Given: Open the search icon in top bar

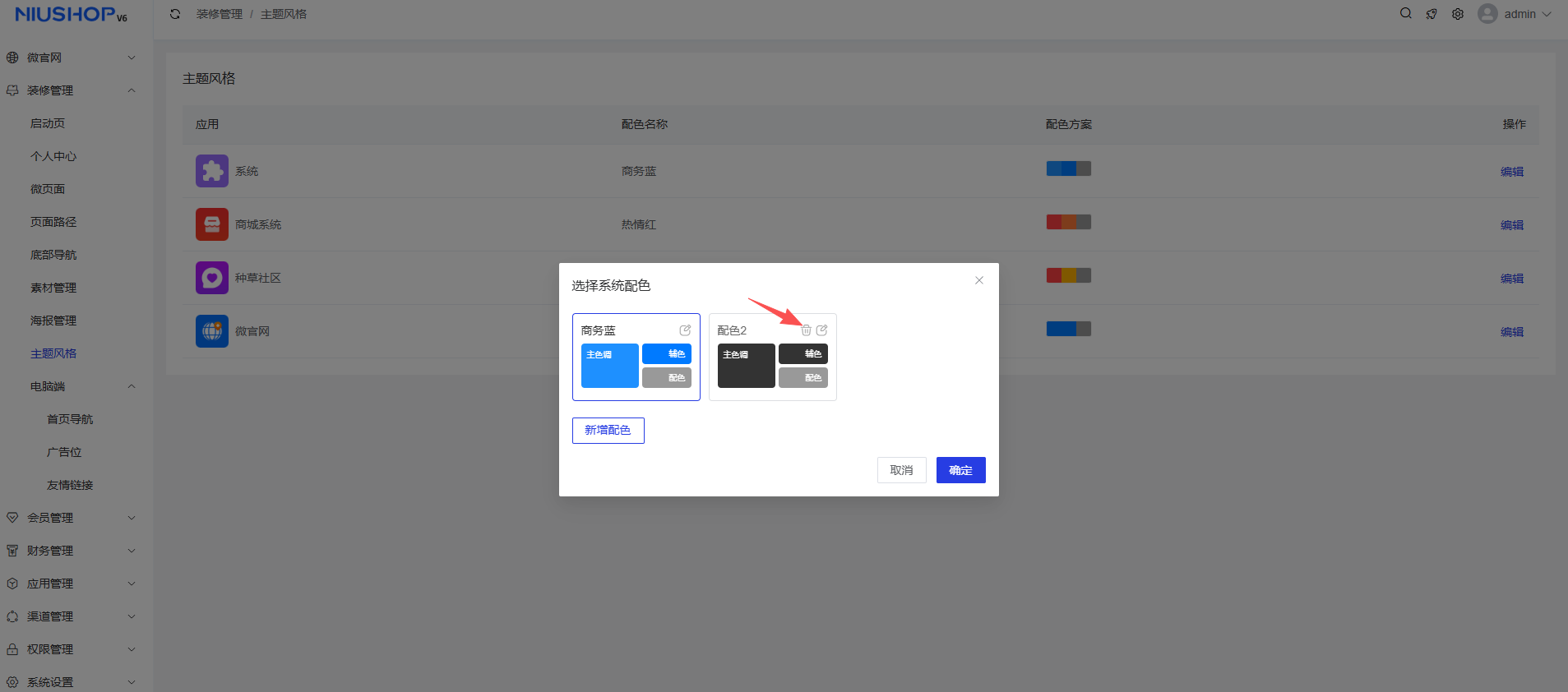Looking at the screenshot, I should point(1406,14).
